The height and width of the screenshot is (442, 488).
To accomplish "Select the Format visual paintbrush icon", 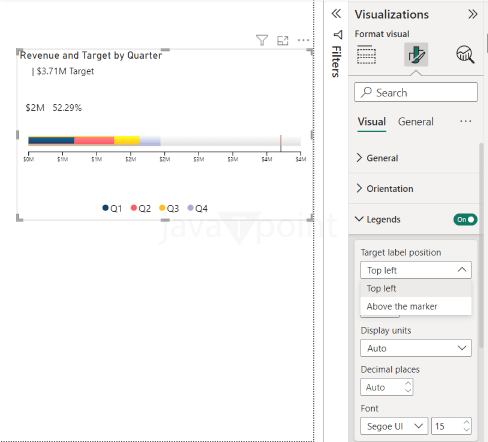I will 416,55.
